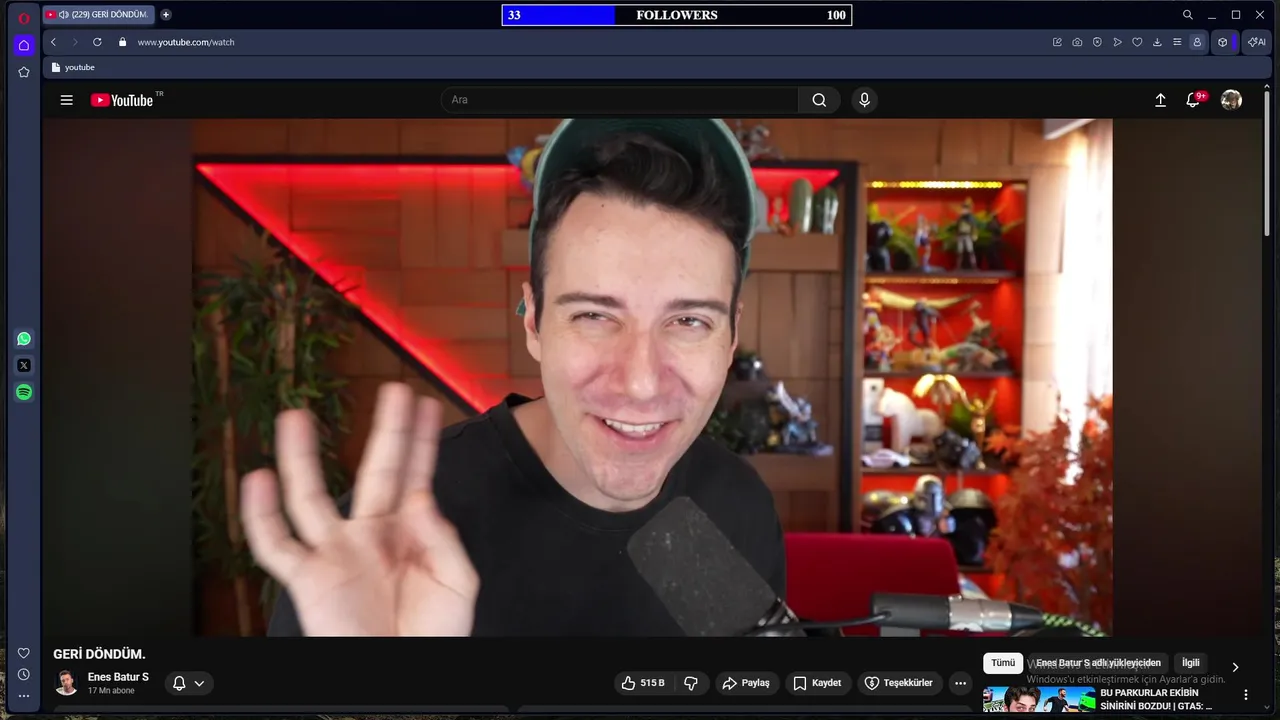Image resolution: width=1280 pixels, height=720 pixels.
Task: Open a new tab with the plus button
Action: [x=166, y=14]
